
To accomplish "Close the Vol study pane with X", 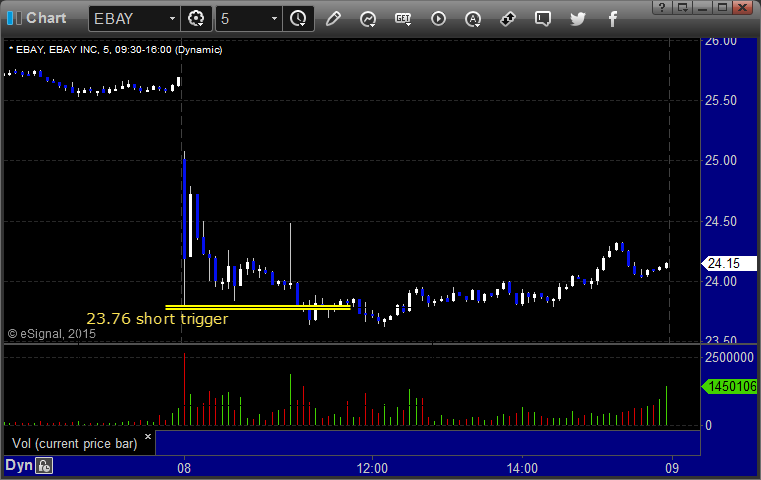I will [x=148, y=436].
